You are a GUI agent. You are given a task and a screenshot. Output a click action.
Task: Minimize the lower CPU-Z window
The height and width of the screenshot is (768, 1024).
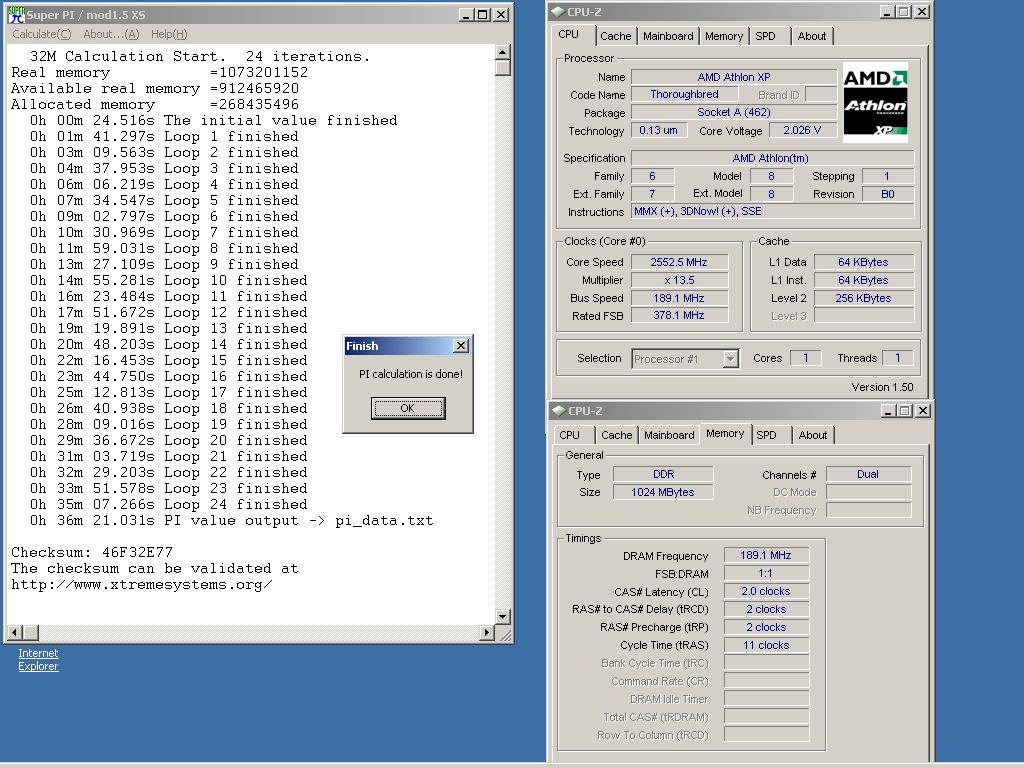click(x=888, y=411)
